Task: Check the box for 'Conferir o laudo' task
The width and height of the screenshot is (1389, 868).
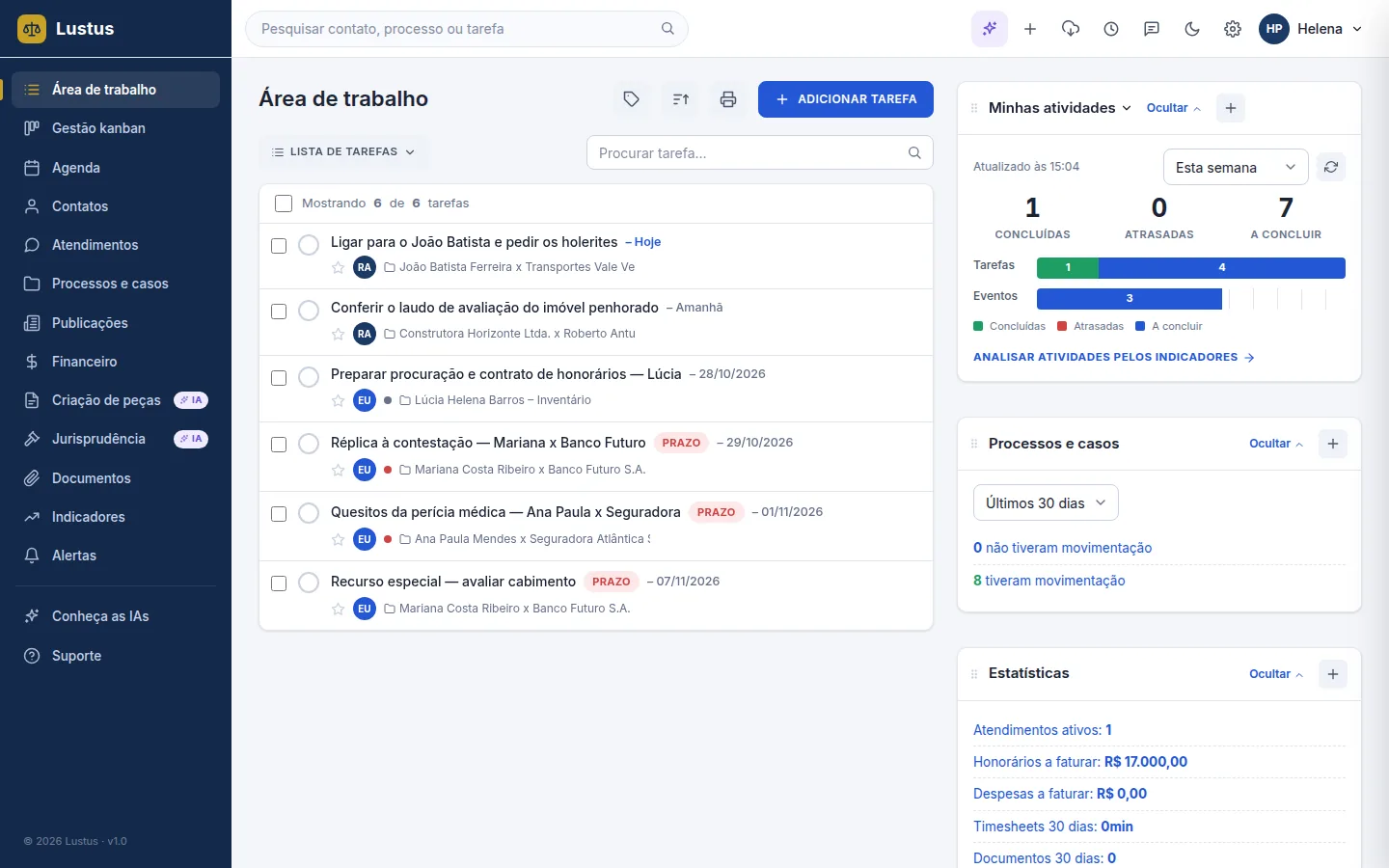Action: coord(279,312)
